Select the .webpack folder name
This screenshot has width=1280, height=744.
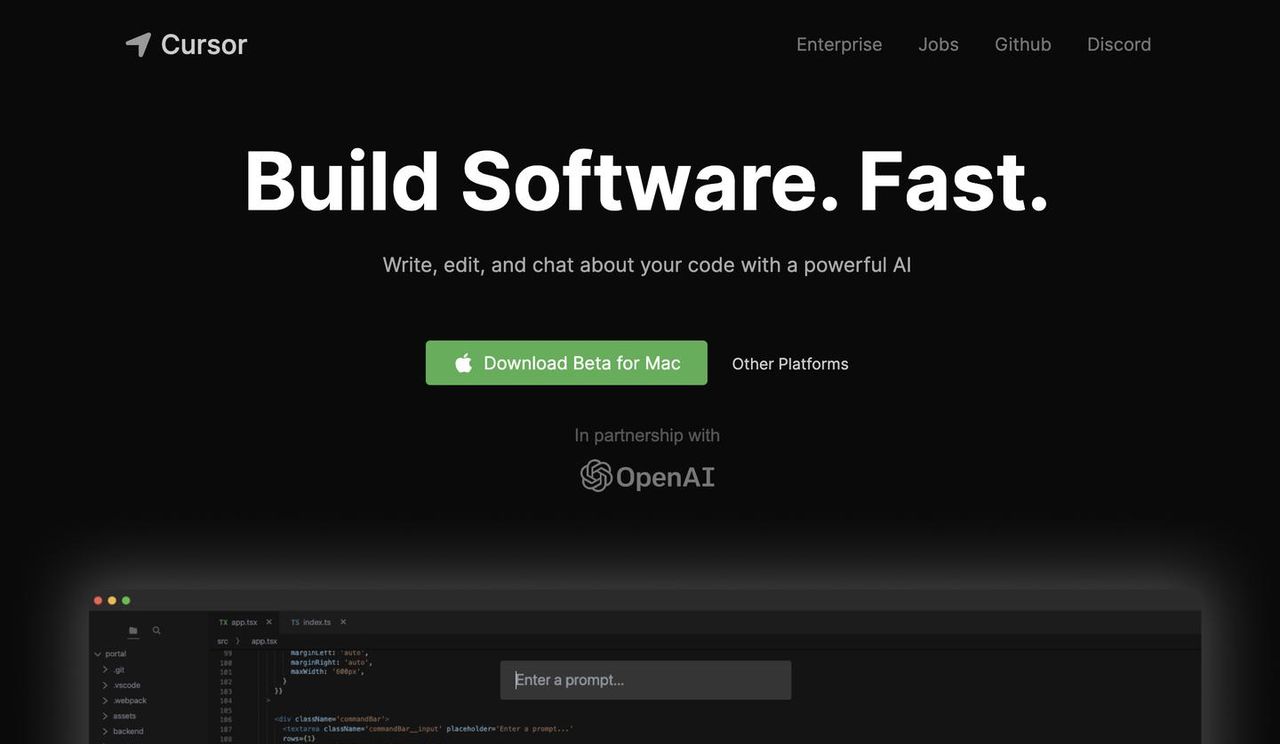click(130, 701)
